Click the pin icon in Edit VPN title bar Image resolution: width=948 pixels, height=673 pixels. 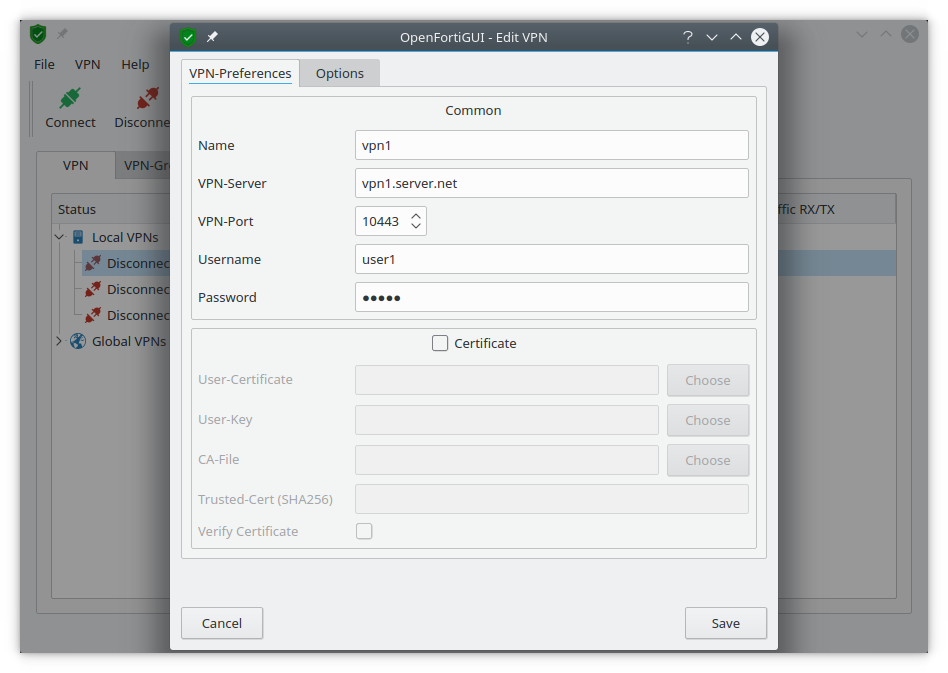(x=212, y=37)
